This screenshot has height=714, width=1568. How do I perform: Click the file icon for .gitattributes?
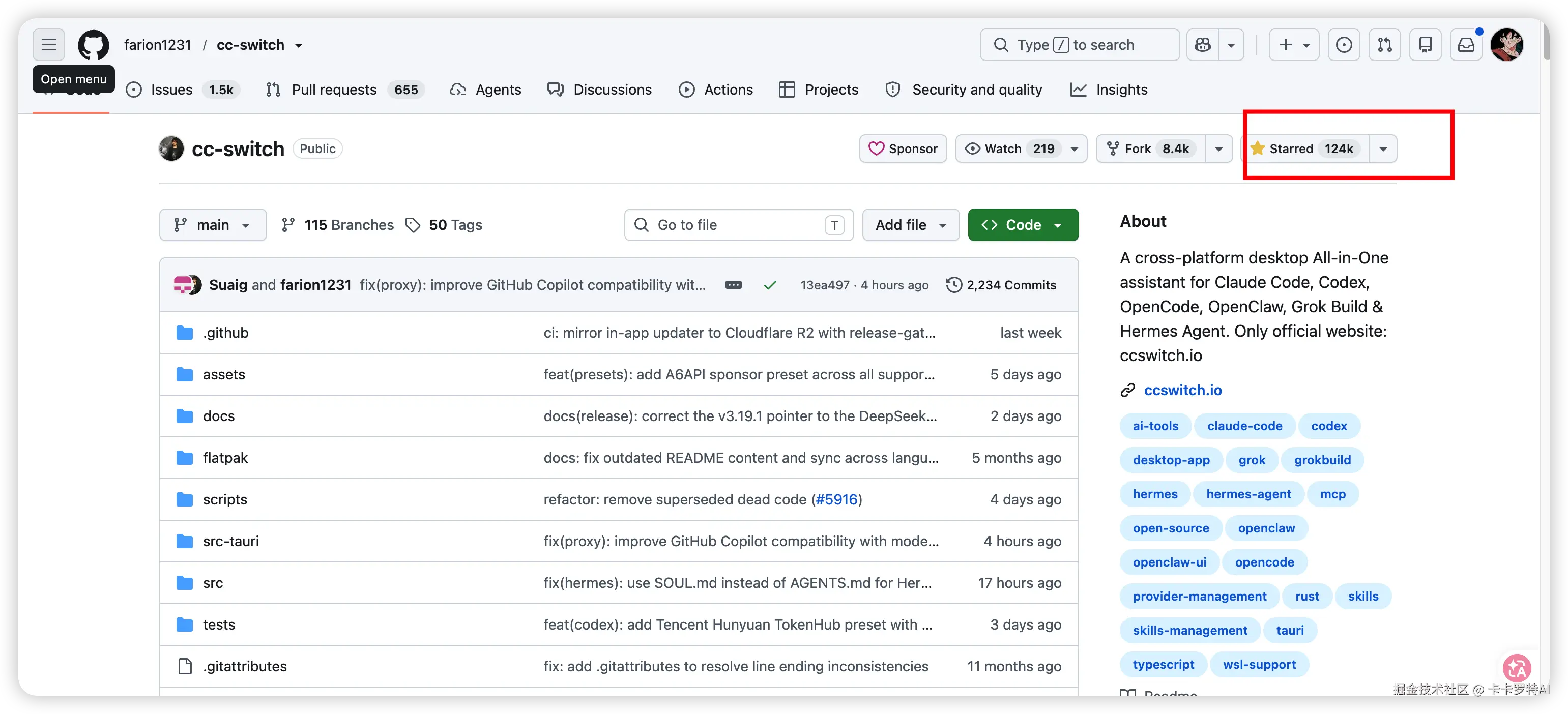185,666
